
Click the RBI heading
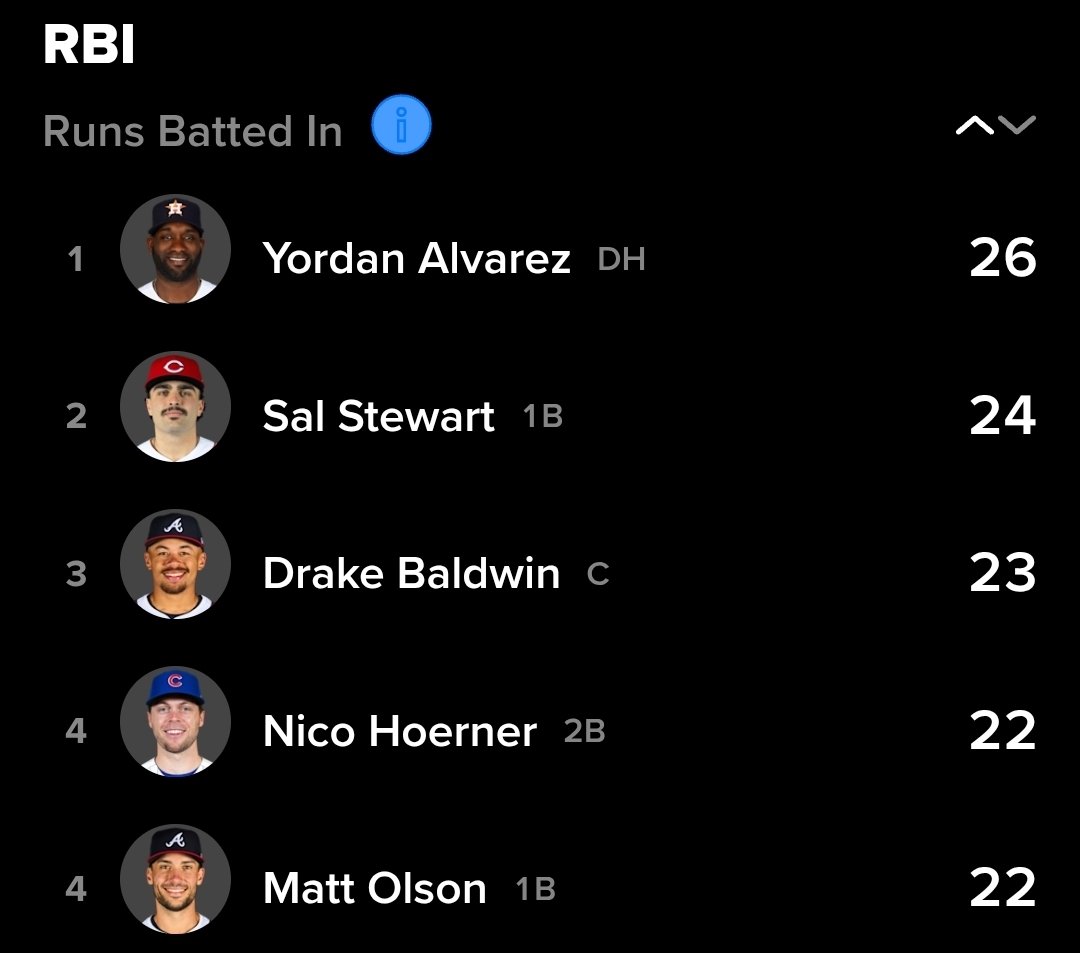click(x=89, y=46)
